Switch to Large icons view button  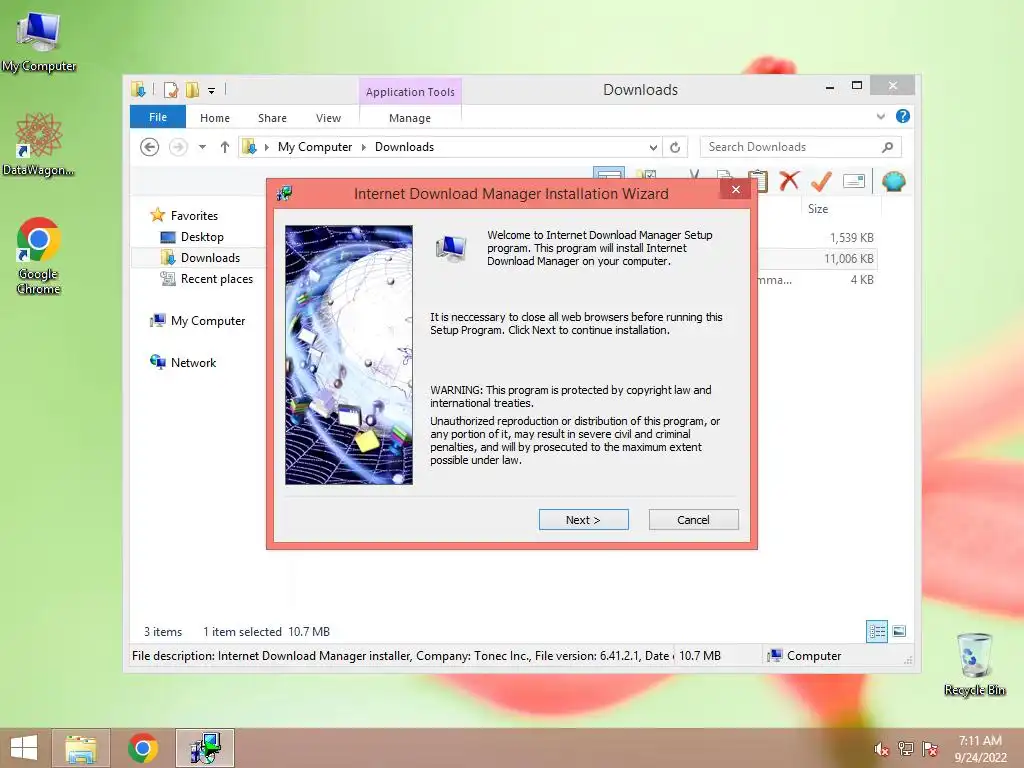(899, 631)
